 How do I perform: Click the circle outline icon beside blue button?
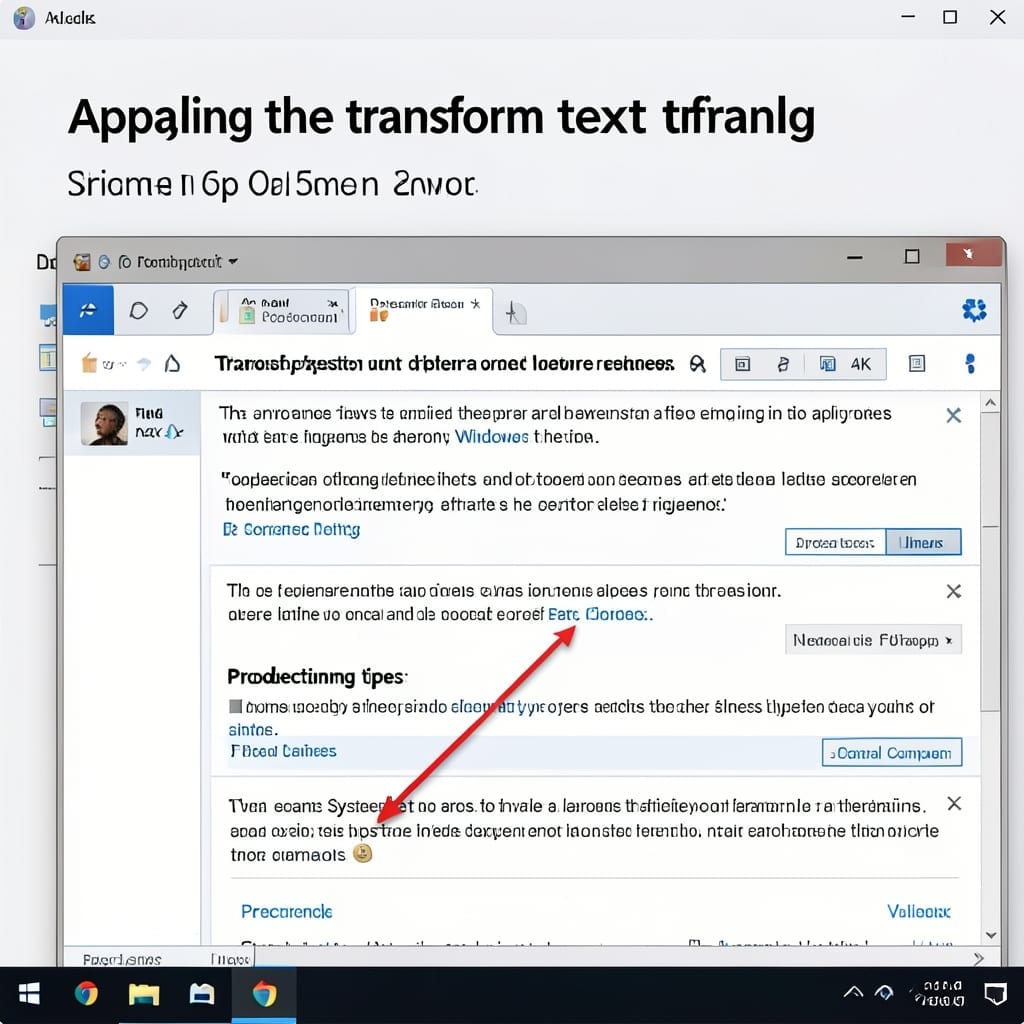[138, 310]
